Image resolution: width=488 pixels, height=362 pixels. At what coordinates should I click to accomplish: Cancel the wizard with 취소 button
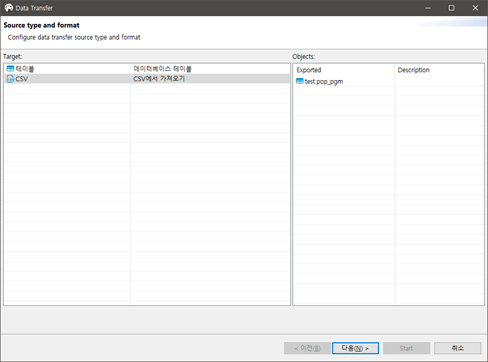pyautogui.click(x=458, y=348)
